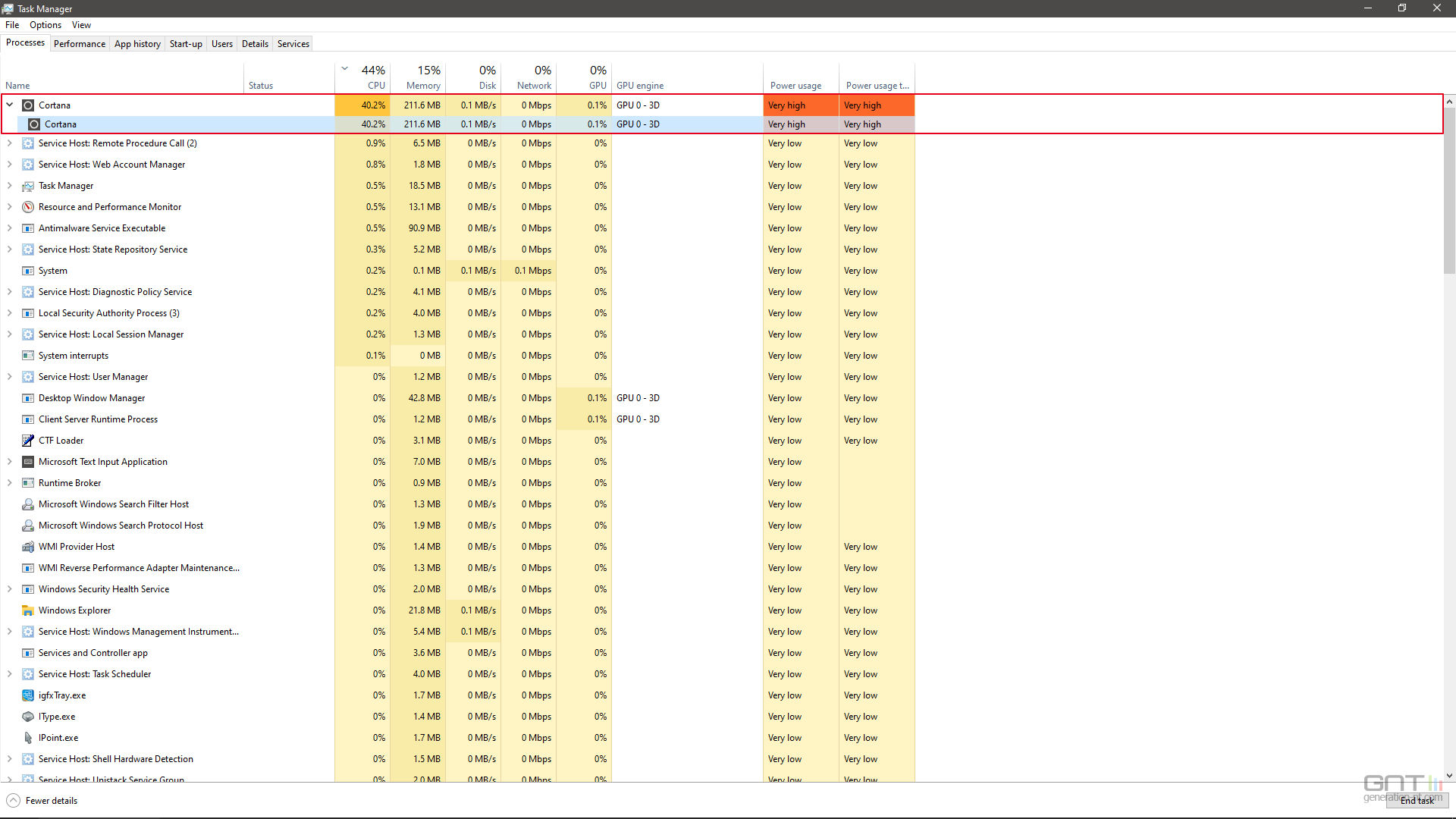Expand Local Security Authority Process group

(10, 313)
